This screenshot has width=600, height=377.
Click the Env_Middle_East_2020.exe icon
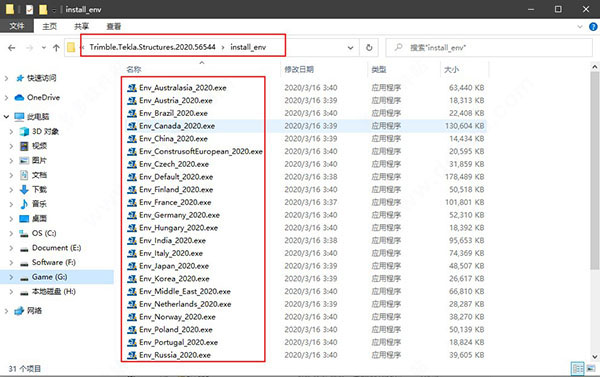(132, 291)
